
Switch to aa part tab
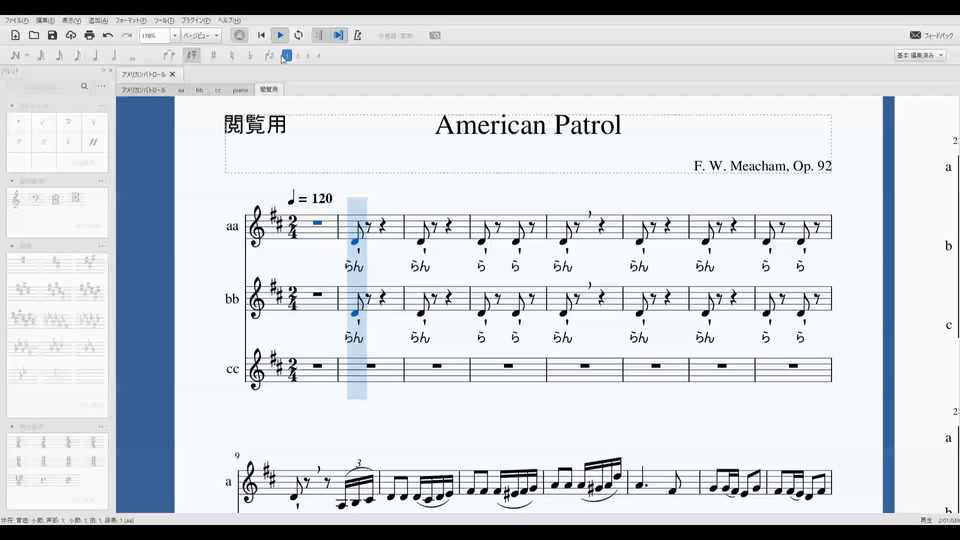pos(181,90)
